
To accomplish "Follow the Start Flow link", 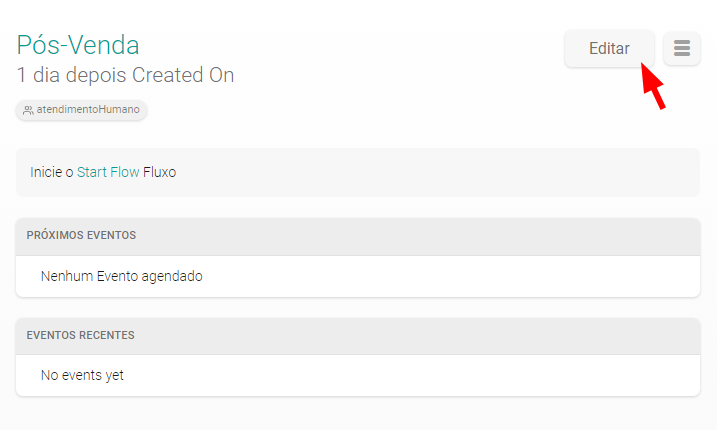I will click(x=108, y=172).
